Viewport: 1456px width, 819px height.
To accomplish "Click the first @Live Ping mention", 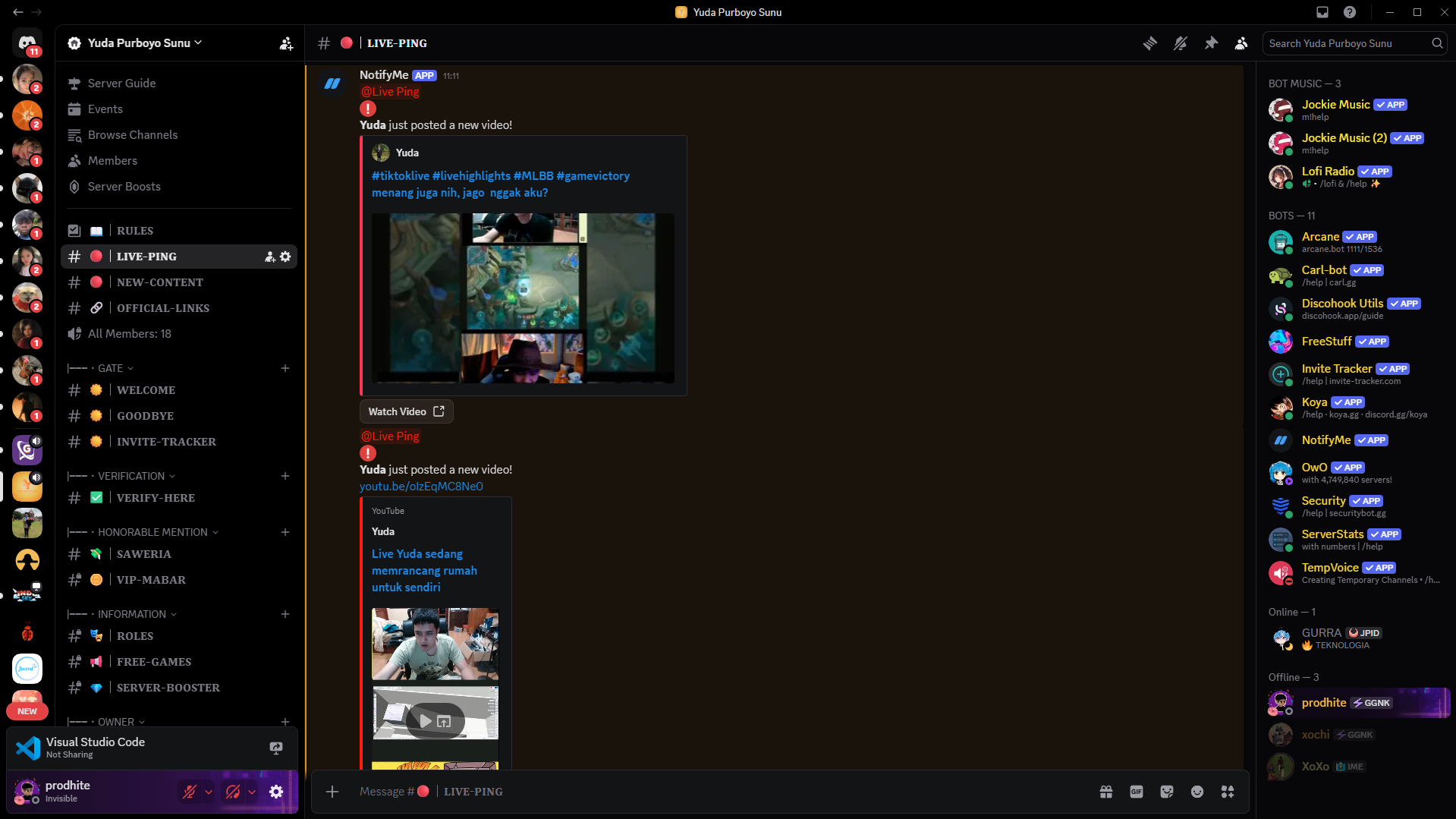I will pyautogui.click(x=389, y=92).
